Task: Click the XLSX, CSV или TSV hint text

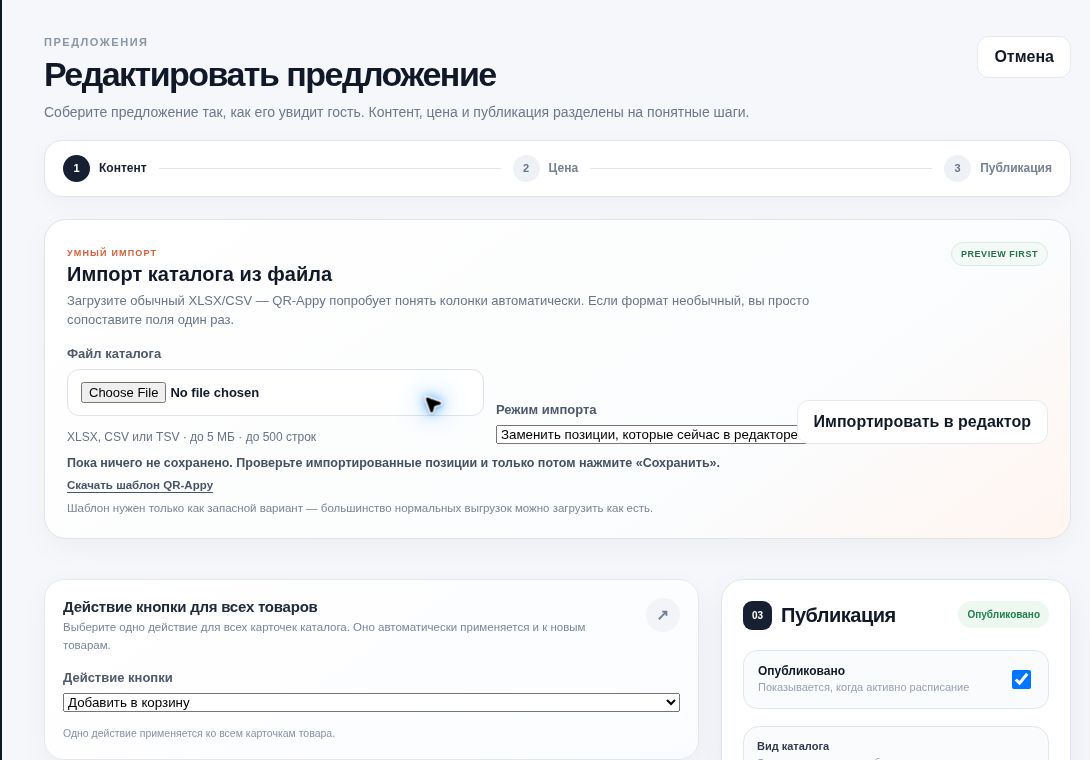Action: [191, 437]
